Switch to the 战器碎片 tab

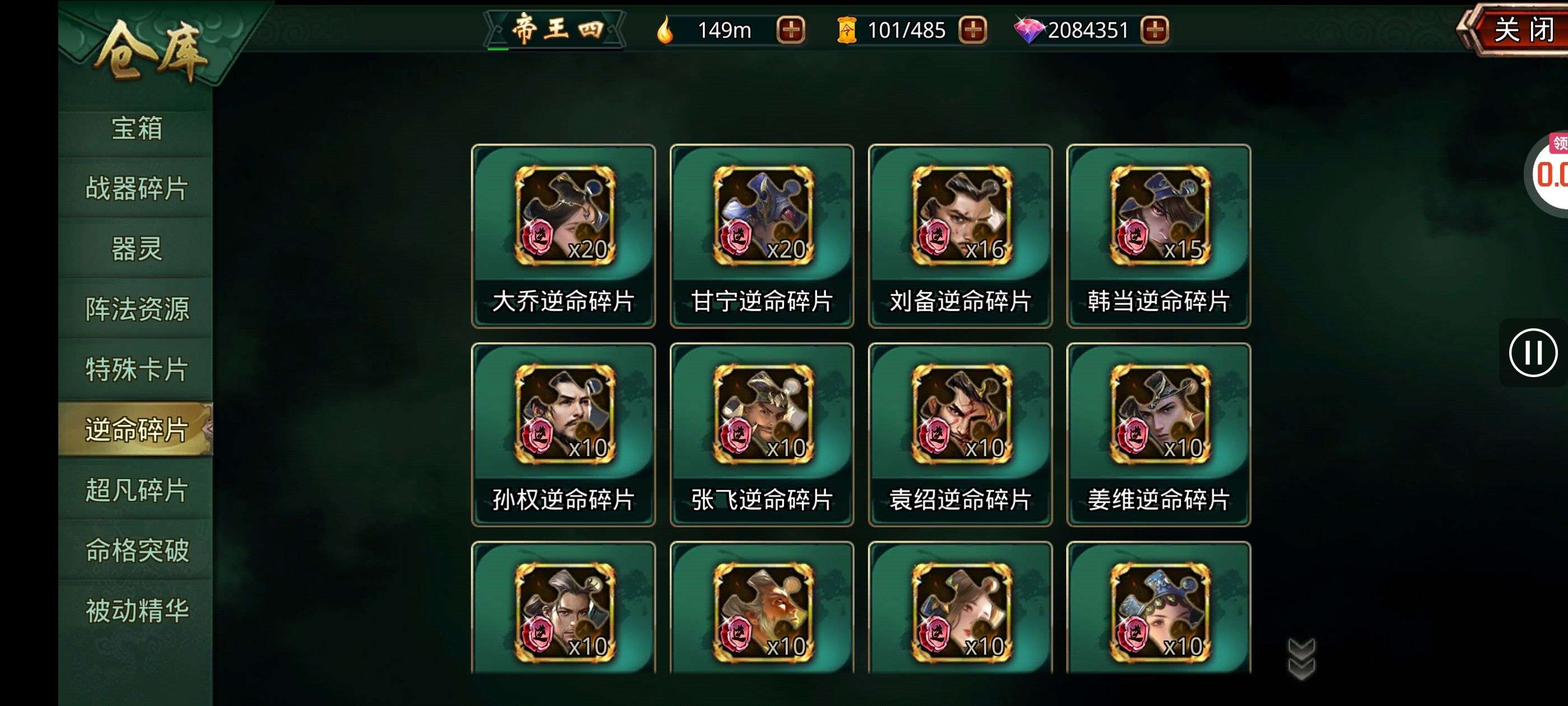(x=136, y=188)
